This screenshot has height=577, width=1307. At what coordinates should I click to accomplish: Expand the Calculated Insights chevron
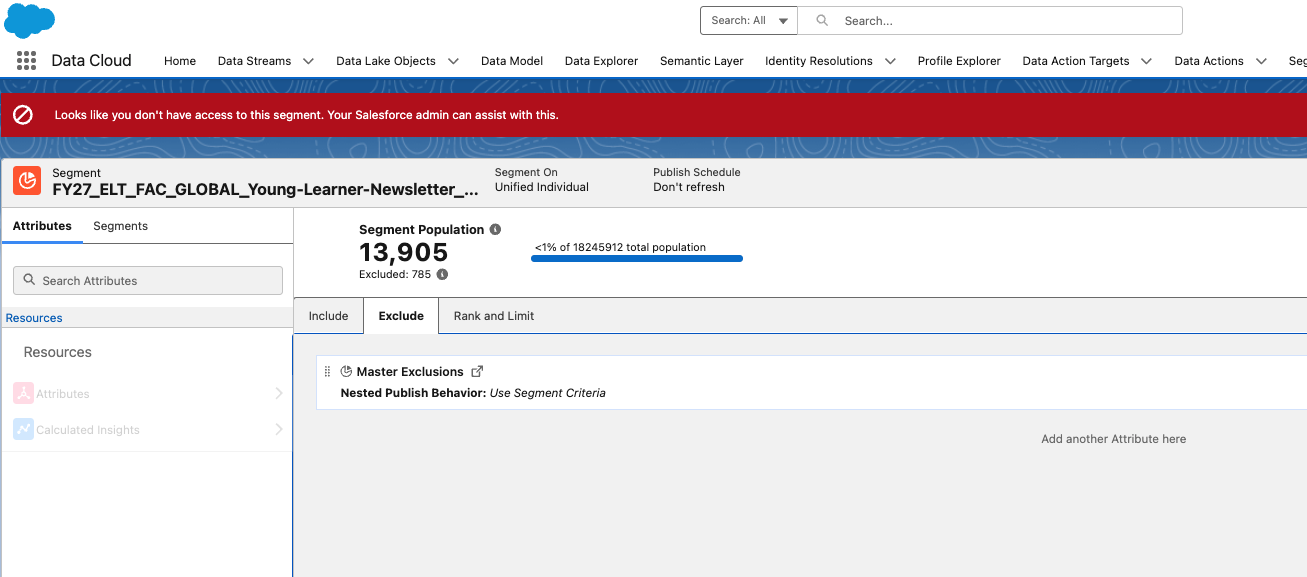click(279, 430)
